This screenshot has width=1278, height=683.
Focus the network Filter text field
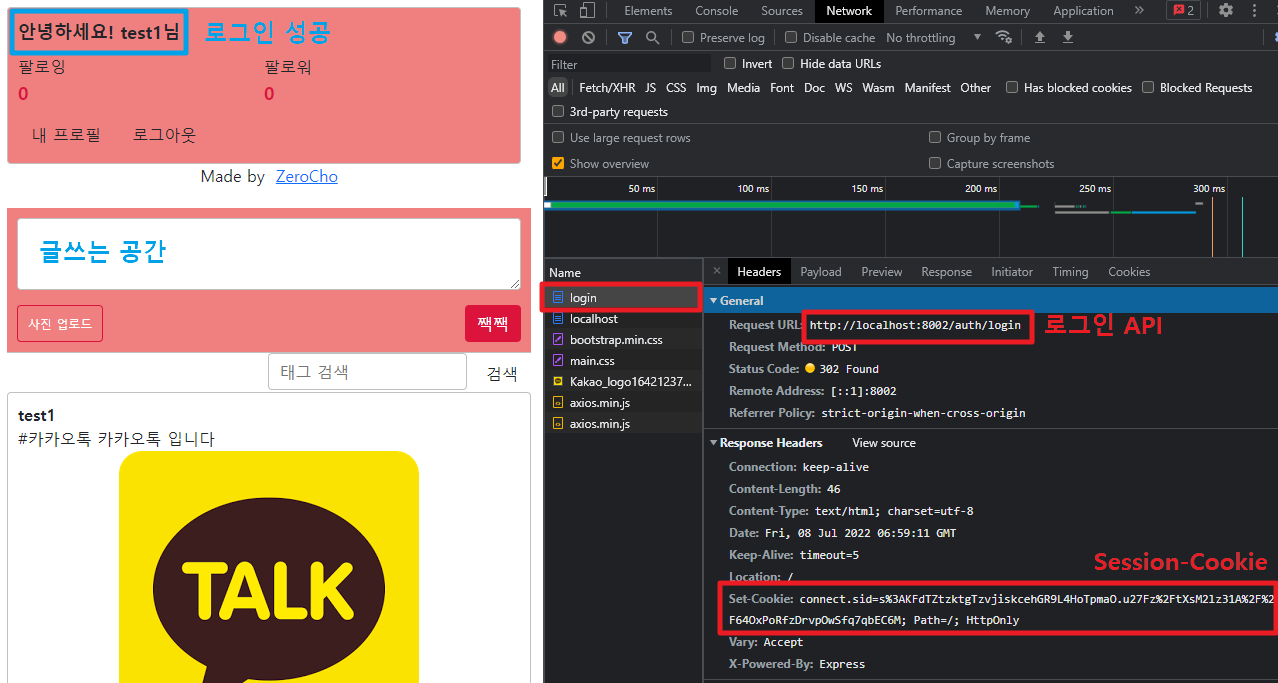pos(630,64)
